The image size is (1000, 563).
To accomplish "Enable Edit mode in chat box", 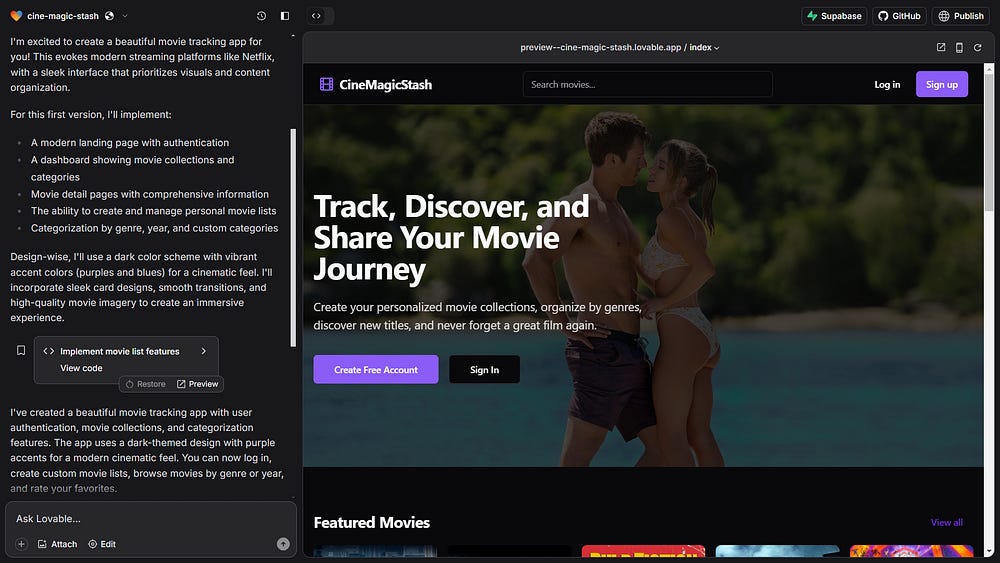I will 102,544.
